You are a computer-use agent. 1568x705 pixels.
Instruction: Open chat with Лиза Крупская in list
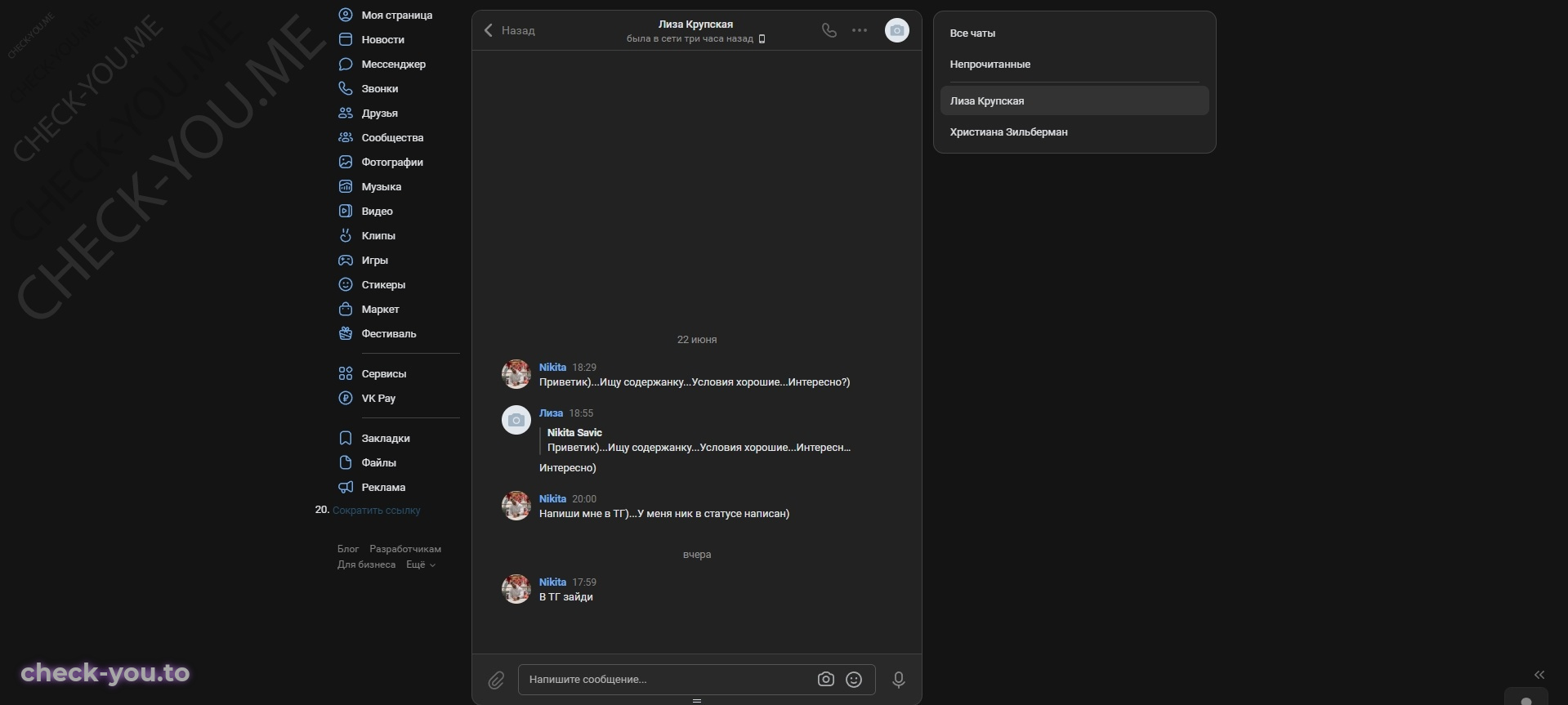1074,101
